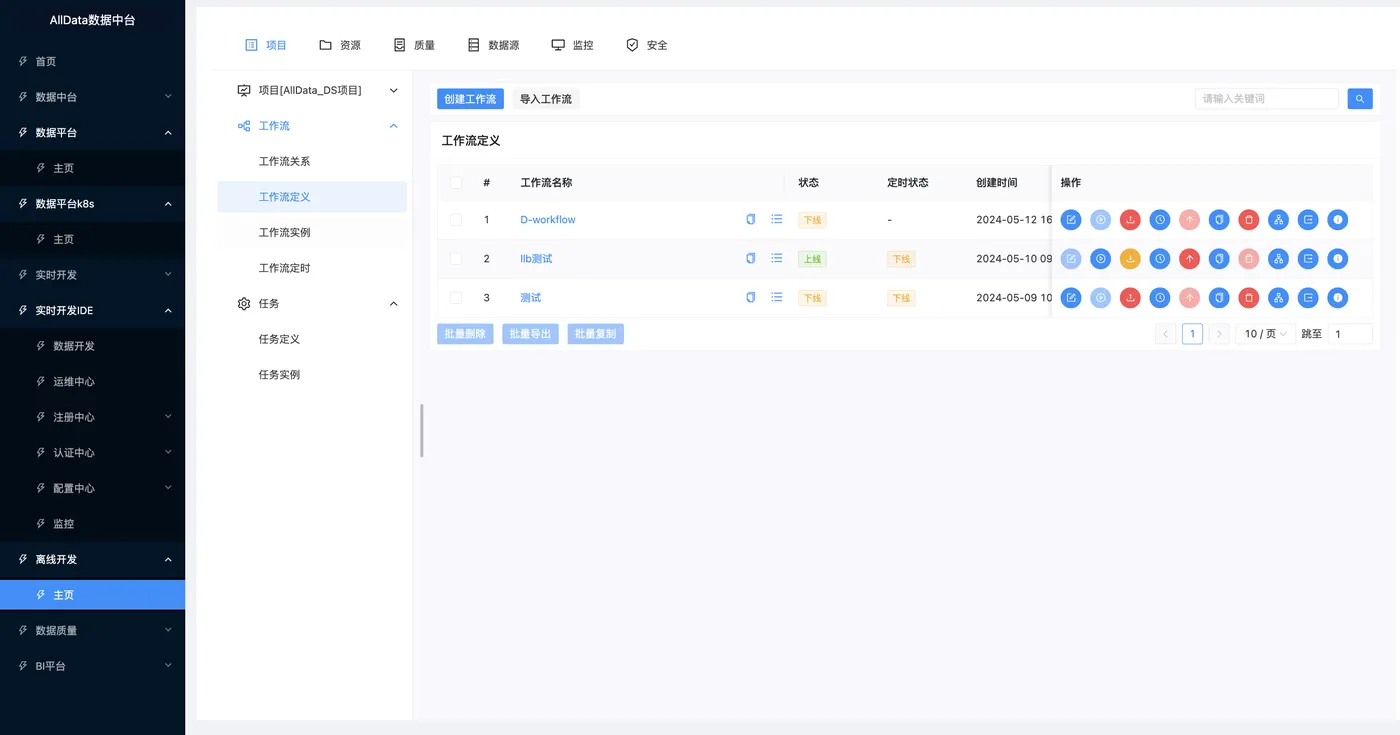Delete the D-workflow workflow

[x=1249, y=220]
